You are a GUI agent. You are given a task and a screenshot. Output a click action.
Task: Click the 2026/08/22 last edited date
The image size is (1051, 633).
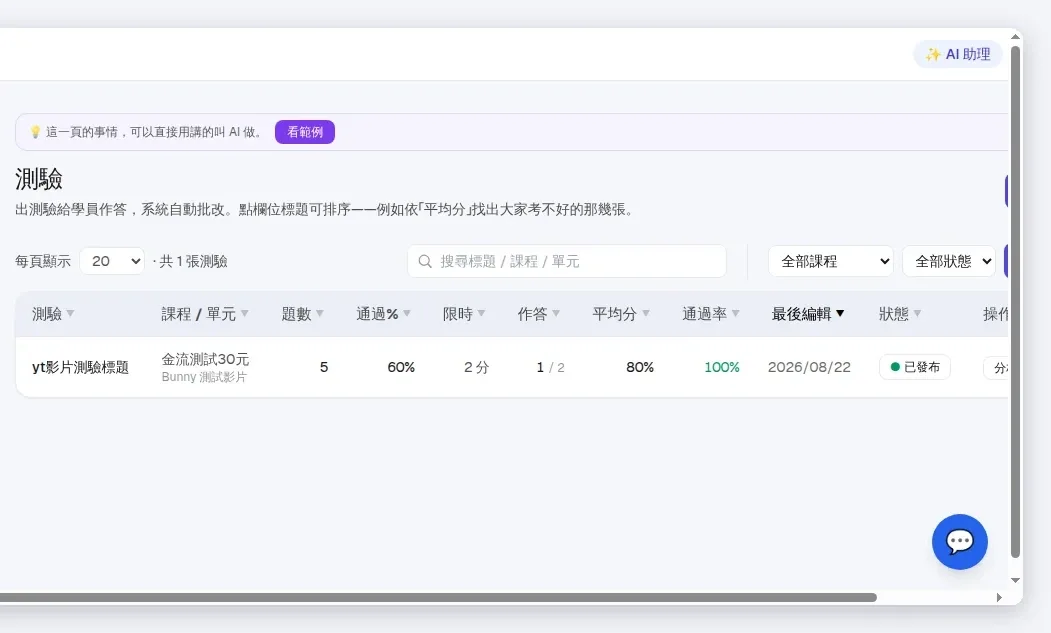[x=809, y=367]
